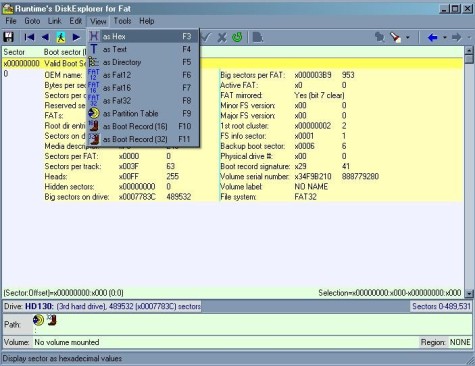
Task: Open the Link menu
Action: (x=54, y=21)
